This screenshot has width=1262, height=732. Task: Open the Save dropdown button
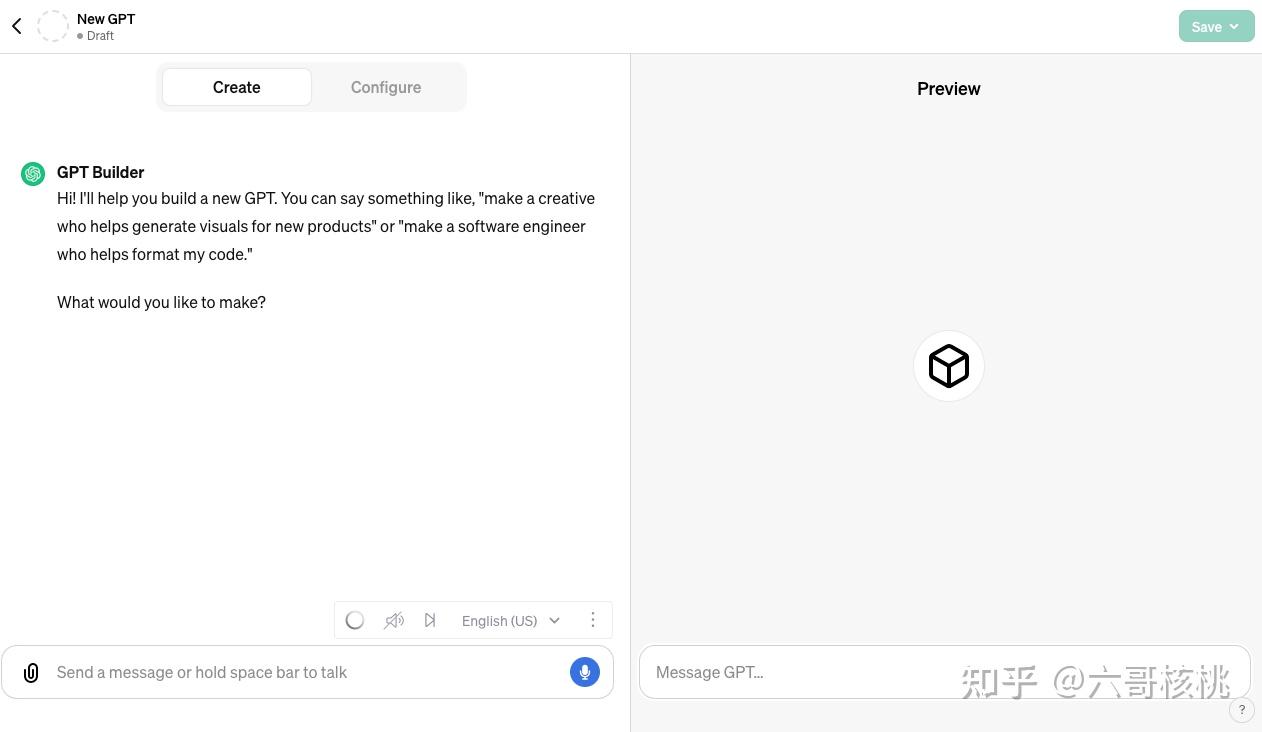pyautogui.click(x=1216, y=27)
